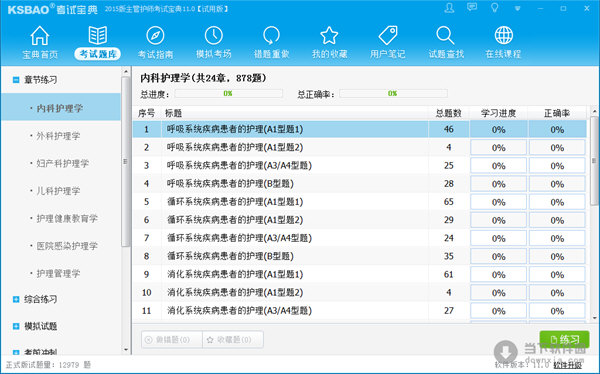Sort by 总题数 column header
The image size is (600, 374).
tap(448, 113)
